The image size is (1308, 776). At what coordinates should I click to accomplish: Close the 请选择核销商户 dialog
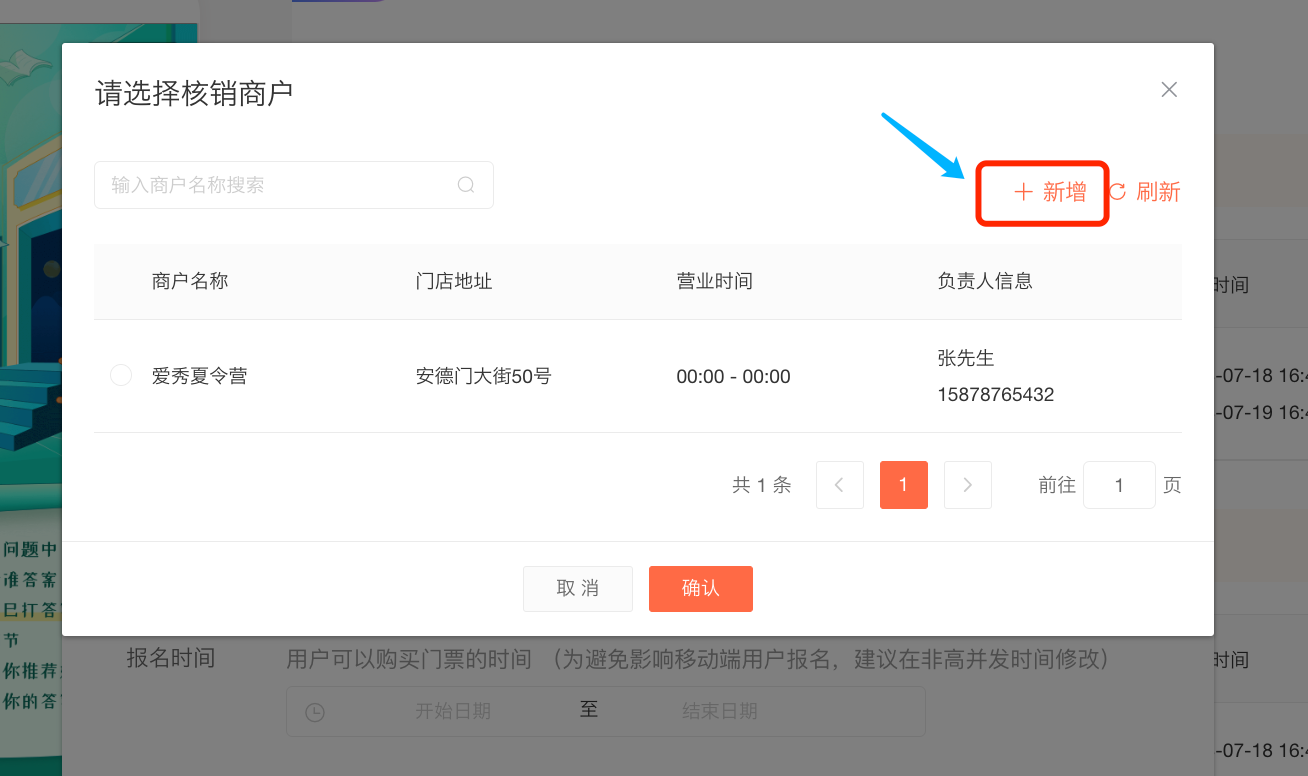click(1168, 90)
